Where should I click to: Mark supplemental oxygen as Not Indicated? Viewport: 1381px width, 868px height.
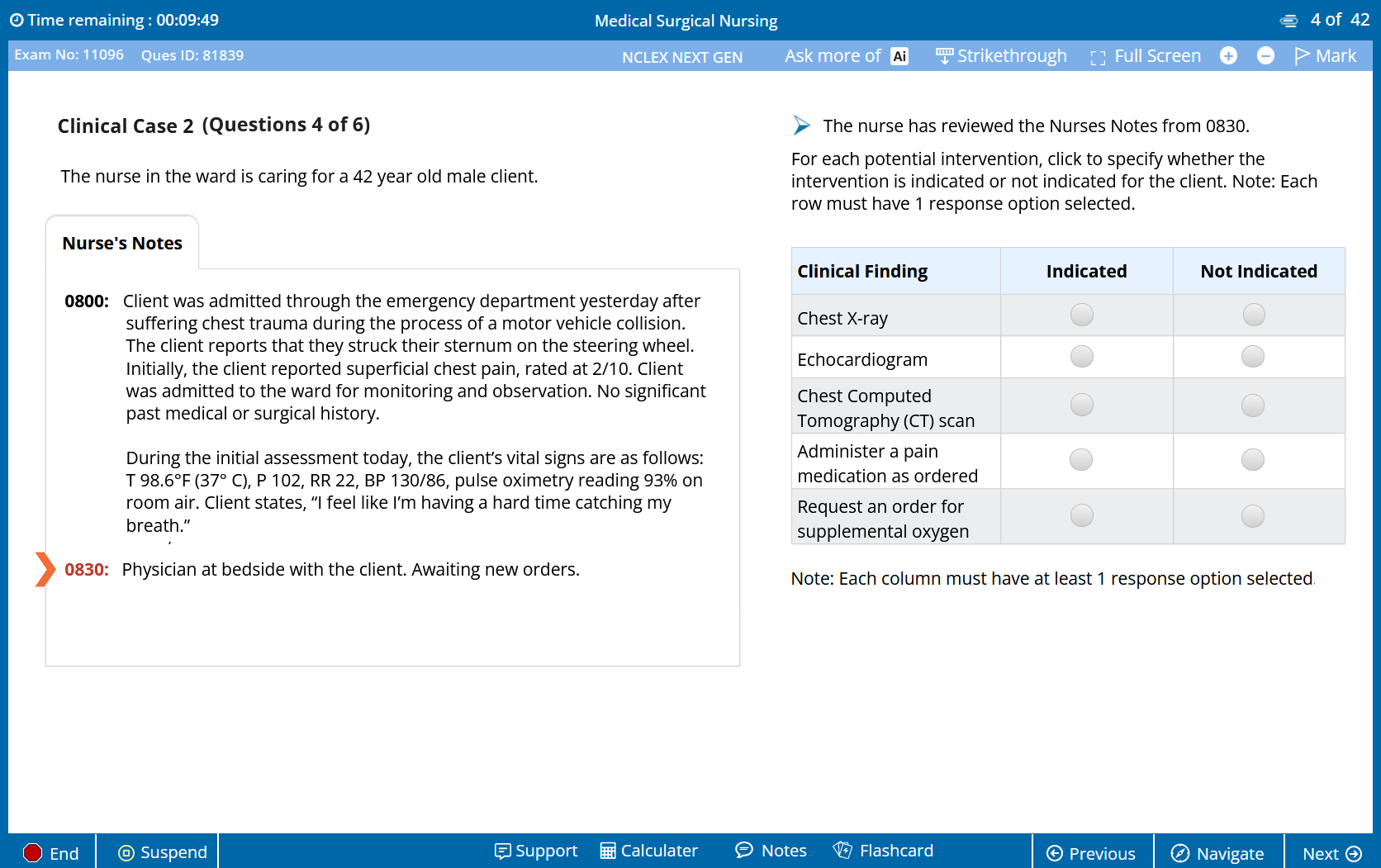pos(1253,515)
